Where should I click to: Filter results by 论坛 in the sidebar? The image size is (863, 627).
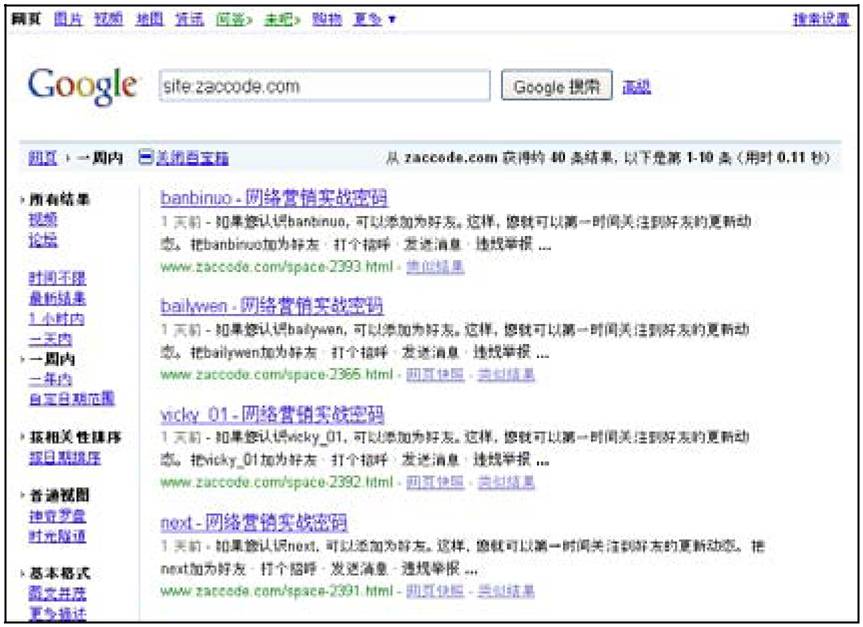coord(43,240)
